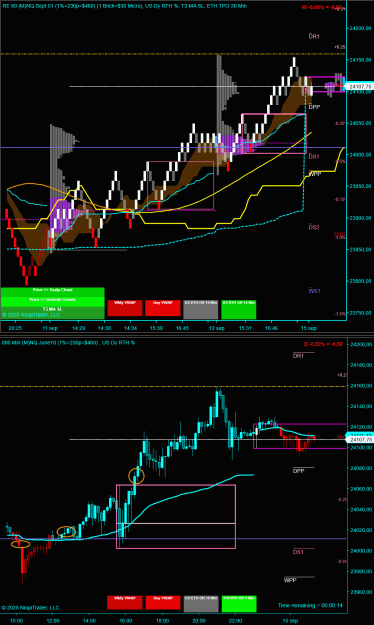
Task: Click the DPP pivot label in the top chart
Action: (x=314, y=107)
